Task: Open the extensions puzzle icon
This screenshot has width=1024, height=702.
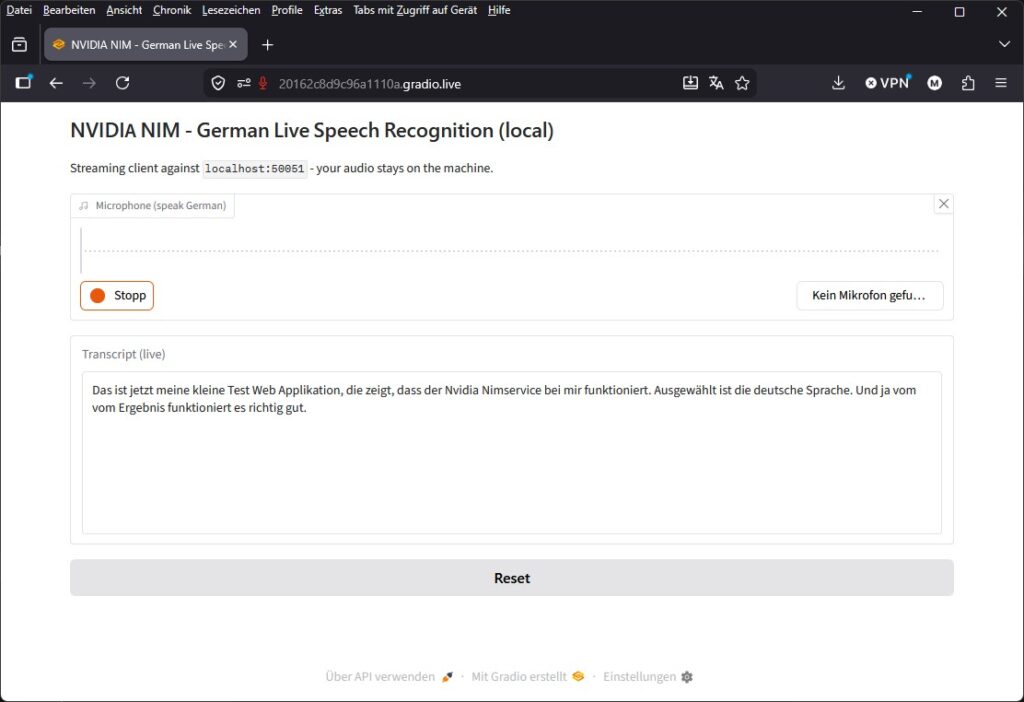Action: 968,83
